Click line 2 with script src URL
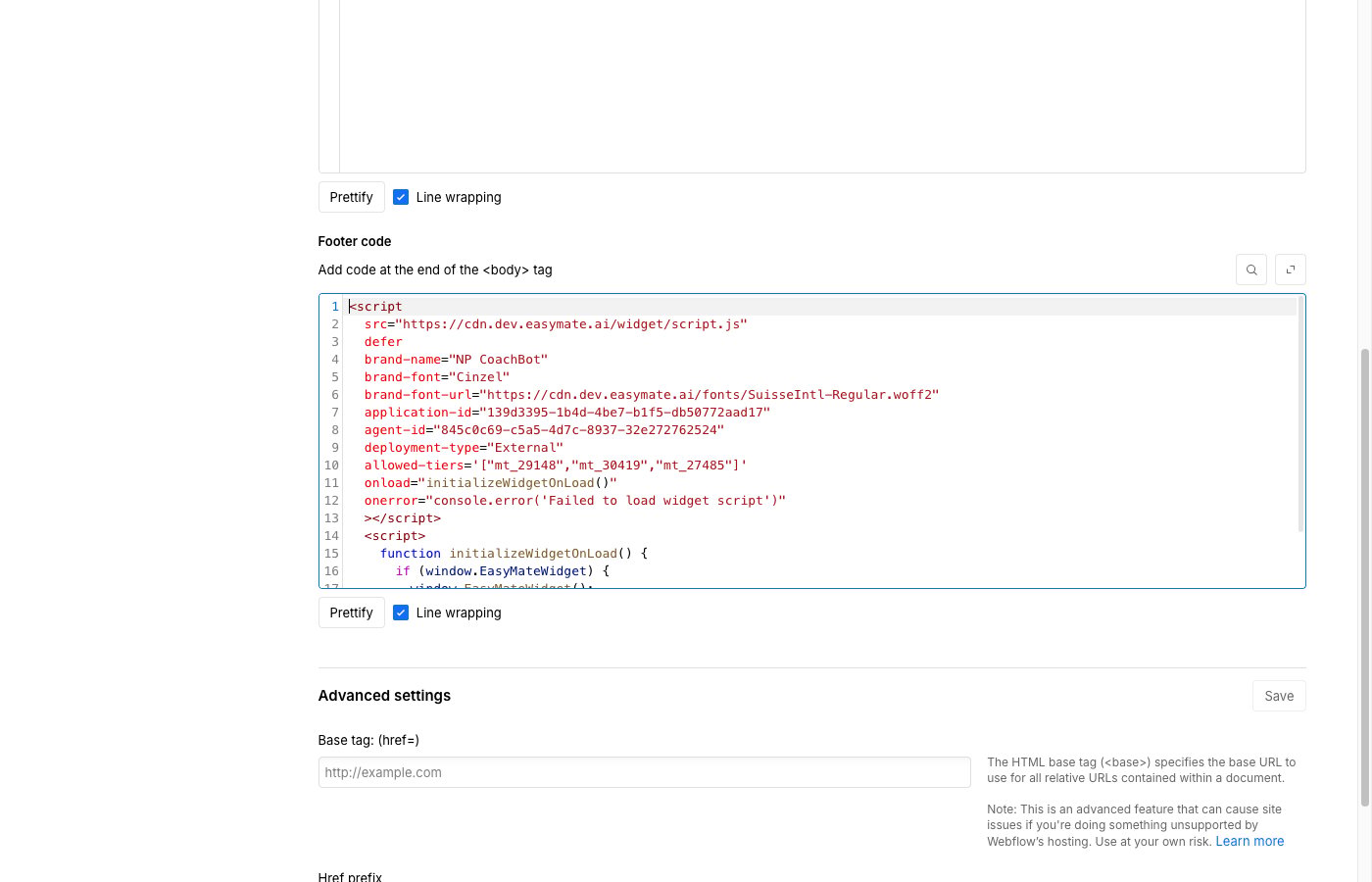 556,324
